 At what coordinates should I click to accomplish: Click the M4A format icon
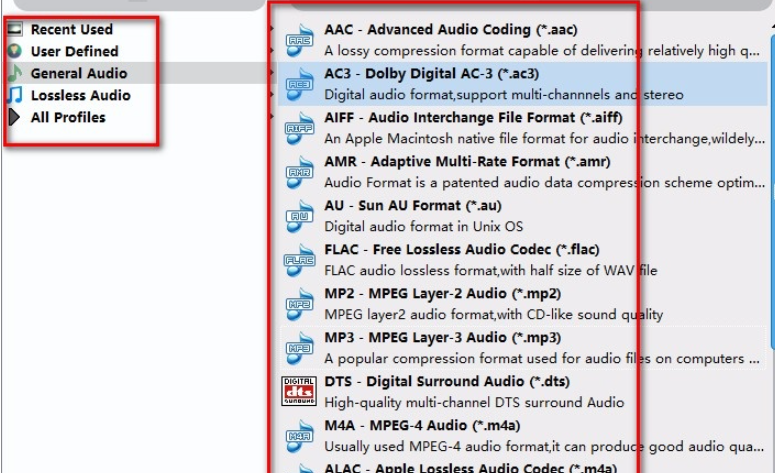300,436
